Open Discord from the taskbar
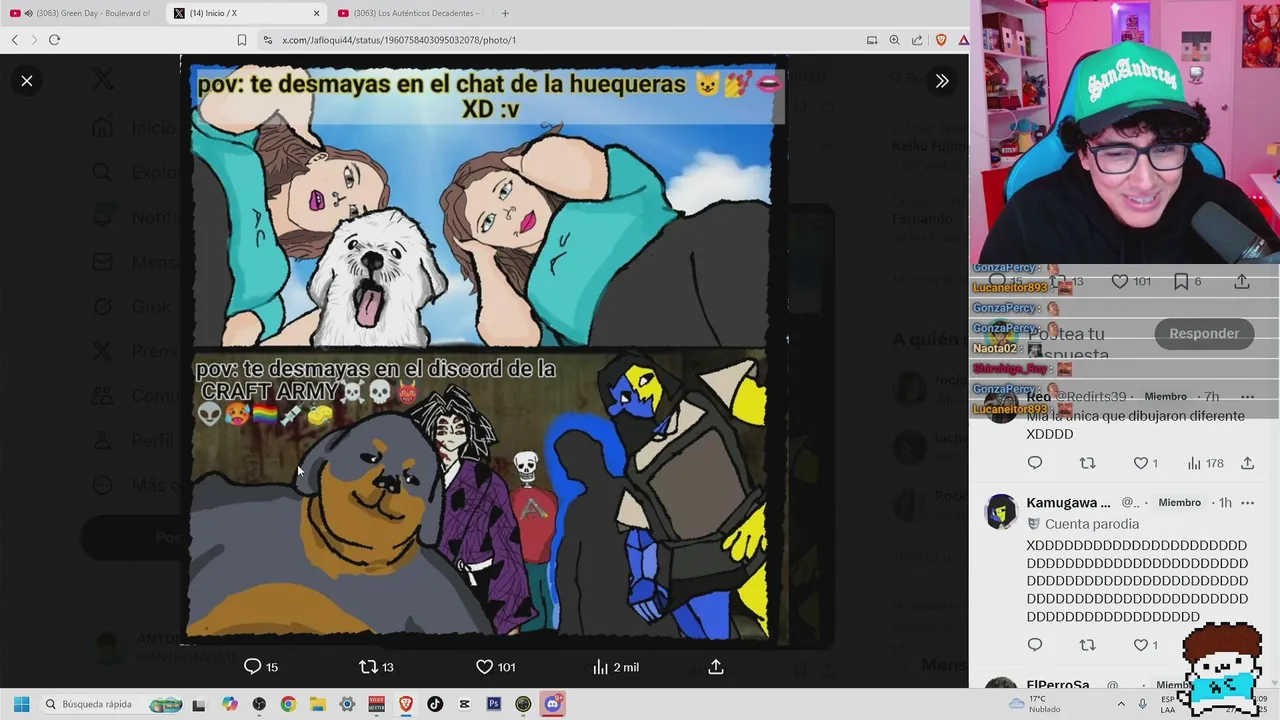 pos(553,704)
